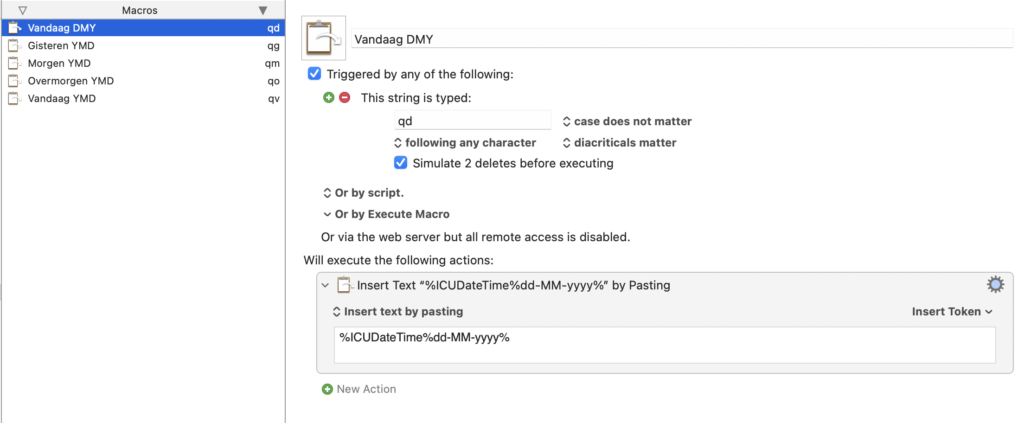Viewport: 1024px width, 423px height.
Task: Expand the Or by Execute Macro section
Action: click(x=327, y=214)
